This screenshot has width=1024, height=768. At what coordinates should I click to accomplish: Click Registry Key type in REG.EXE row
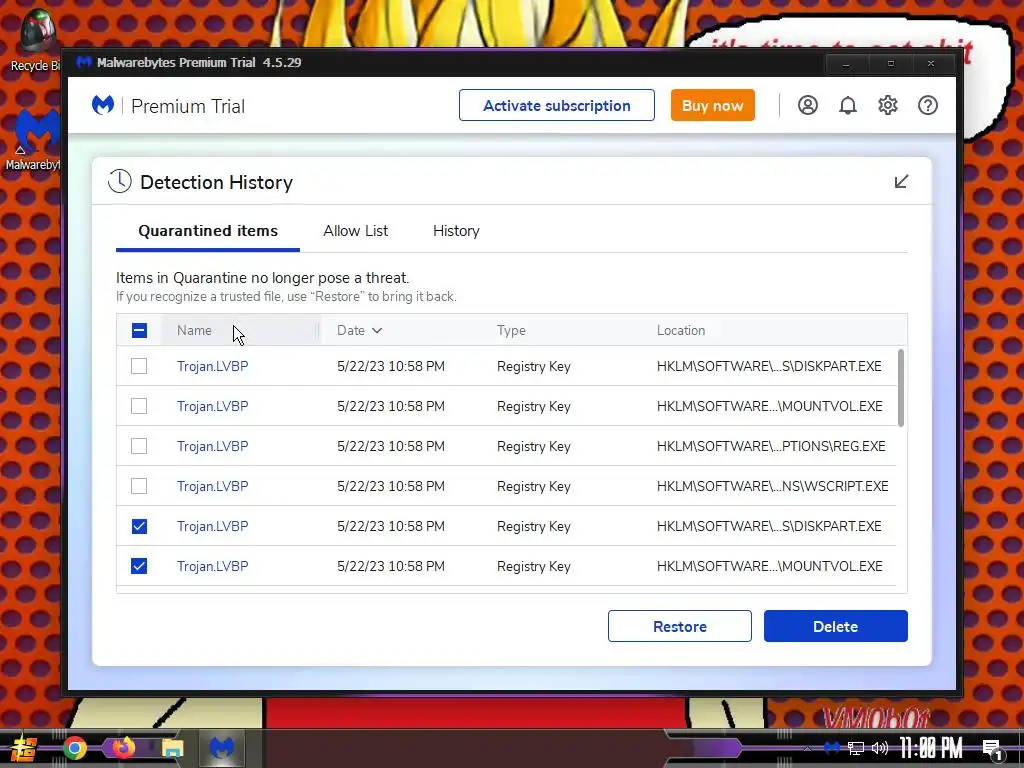[x=534, y=446]
